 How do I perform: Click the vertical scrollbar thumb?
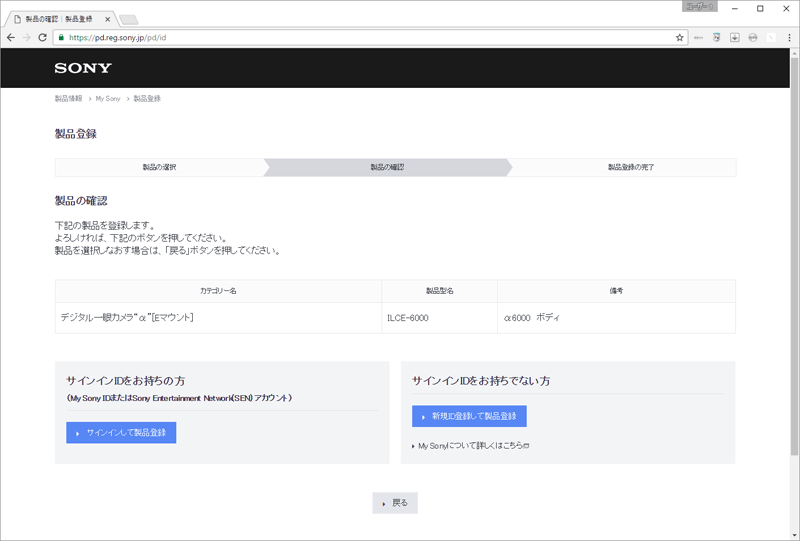pos(794,256)
